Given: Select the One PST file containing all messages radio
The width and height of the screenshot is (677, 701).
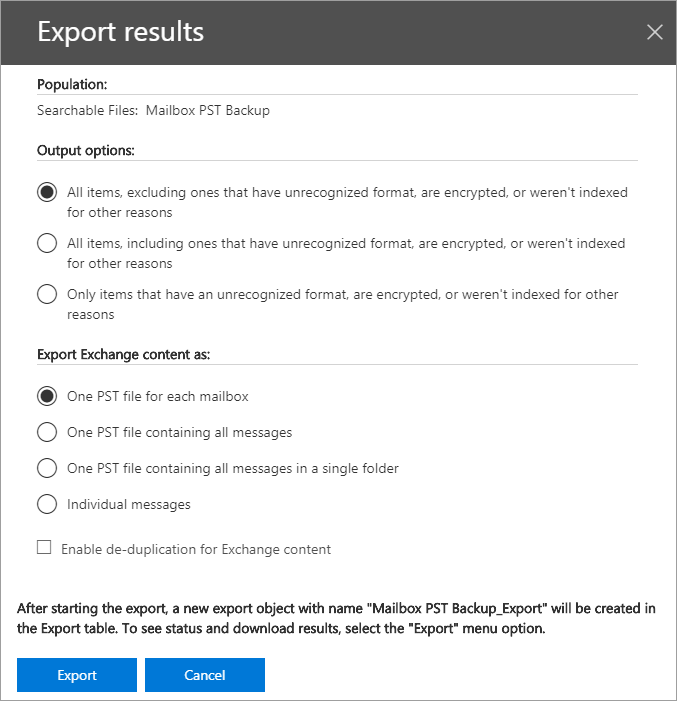Looking at the screenshot, I should [x=46, y=432].
